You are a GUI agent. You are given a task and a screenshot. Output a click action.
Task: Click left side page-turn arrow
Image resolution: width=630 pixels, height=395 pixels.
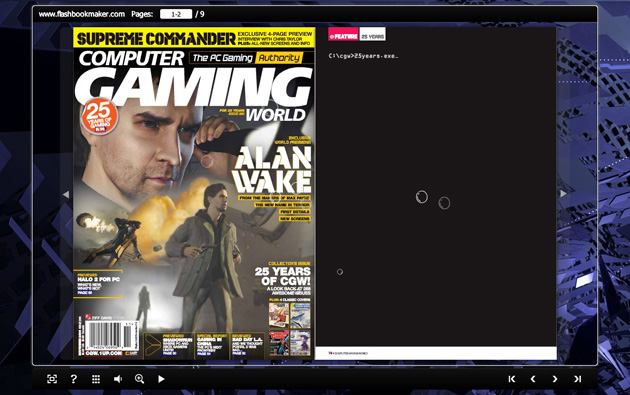pyautogui.click(x=66, y=194)
